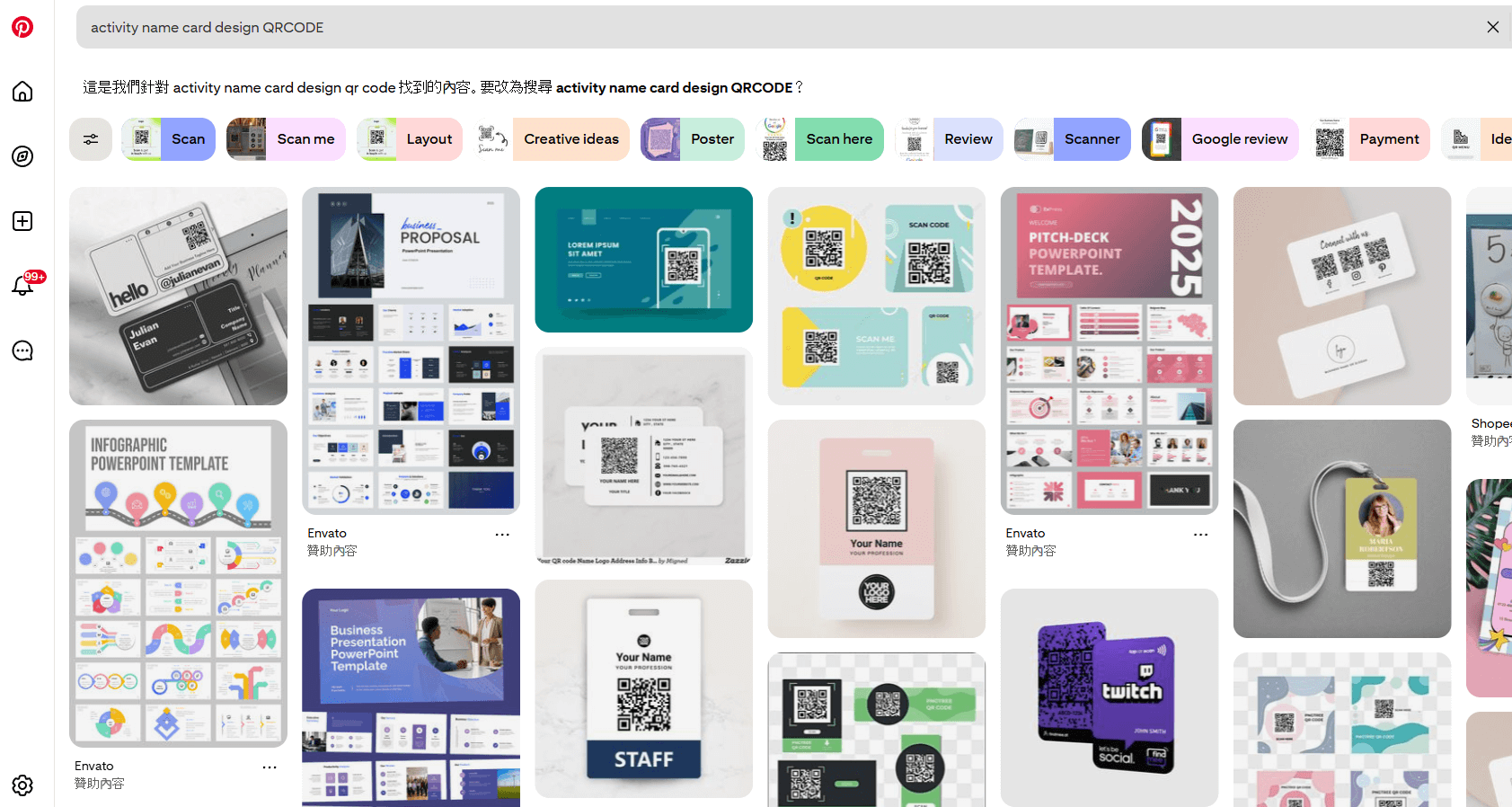Clear the search with the X icon

(x=1492, y=27)
